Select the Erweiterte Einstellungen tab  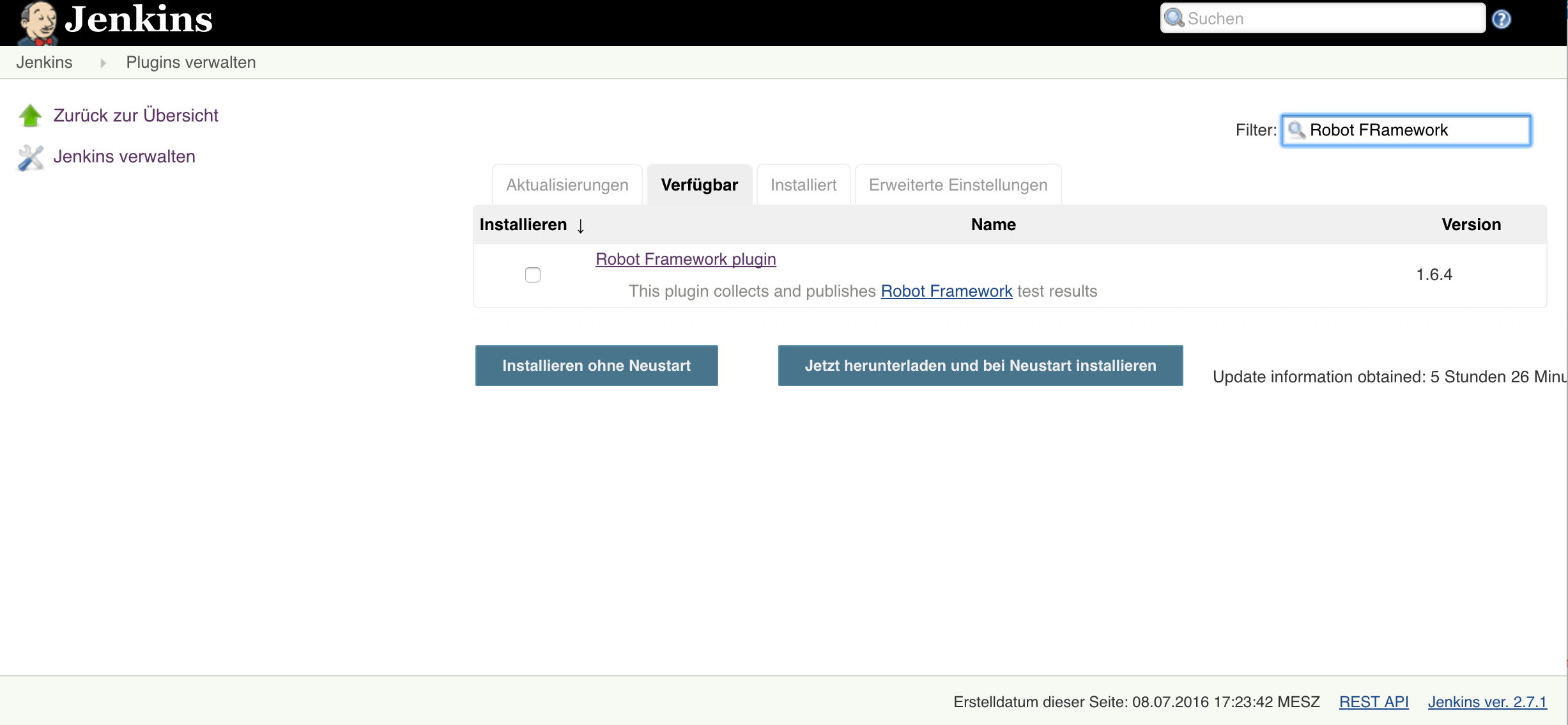pyautogui.click(x=958, y=185)
